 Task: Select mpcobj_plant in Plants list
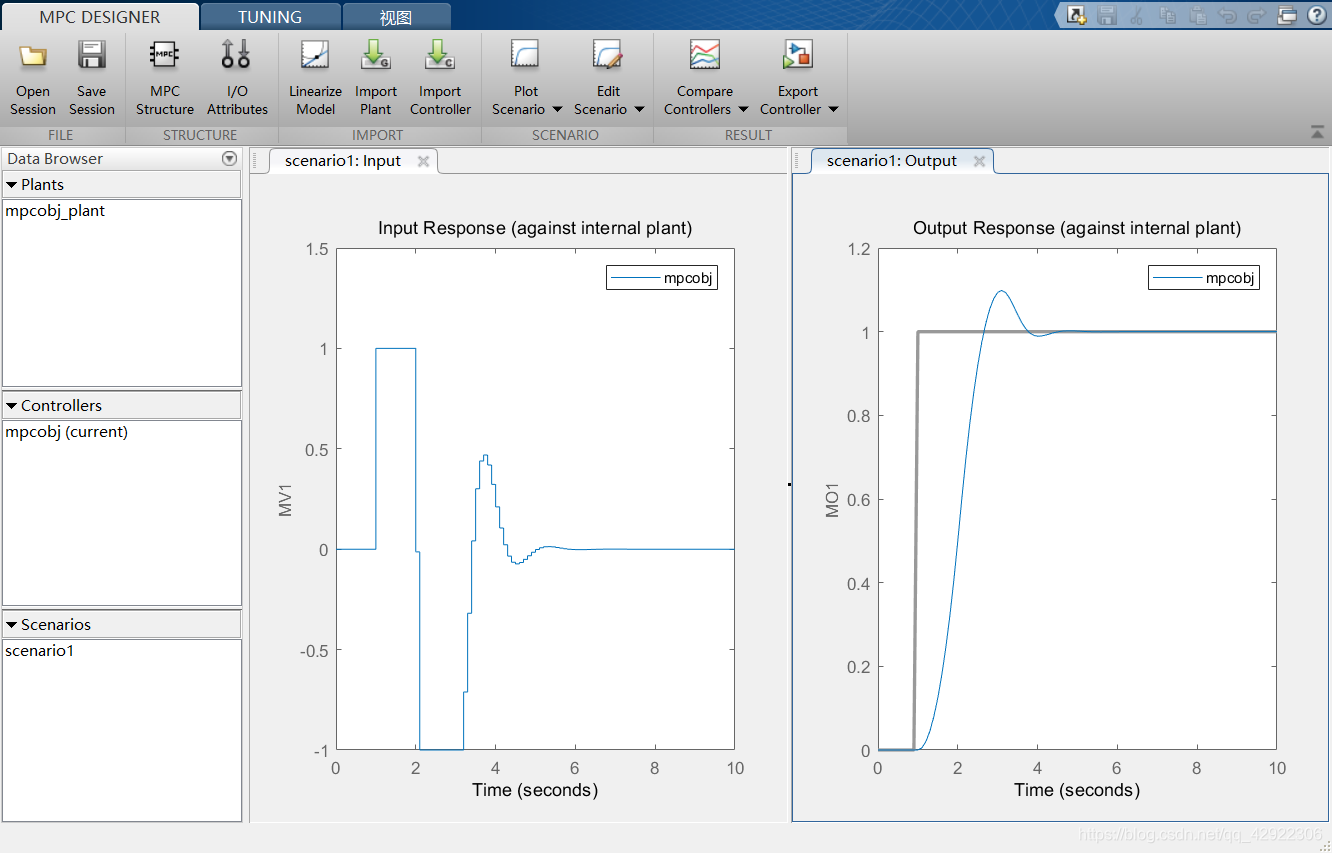(55, 211)
